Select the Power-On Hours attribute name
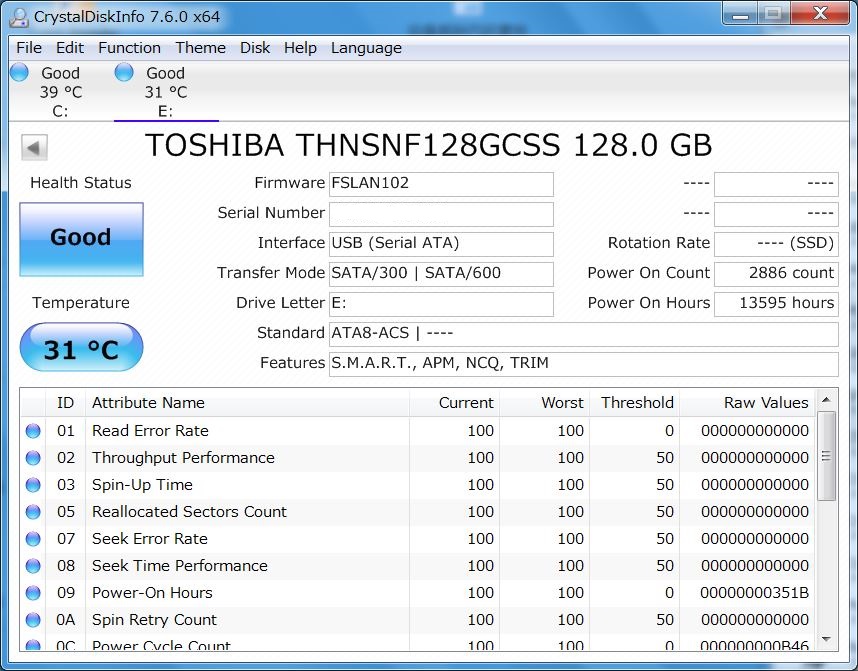Viewport: 858px width, 671px height. [152, 593]
